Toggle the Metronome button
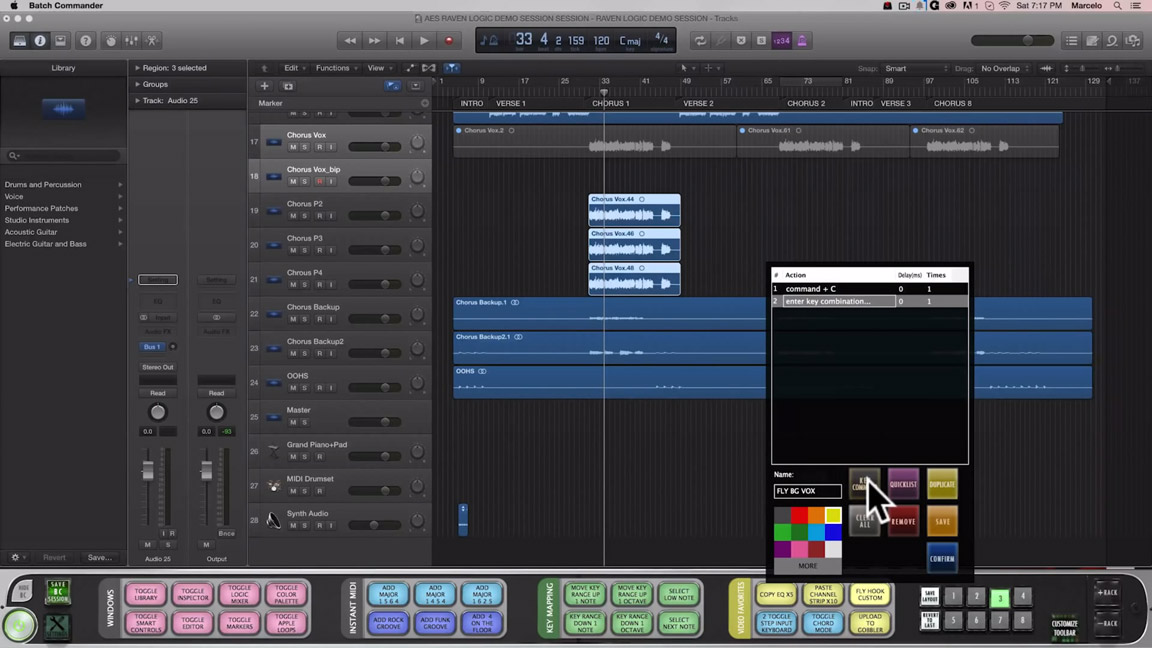1152x648 pixels. tap(802, 41)
